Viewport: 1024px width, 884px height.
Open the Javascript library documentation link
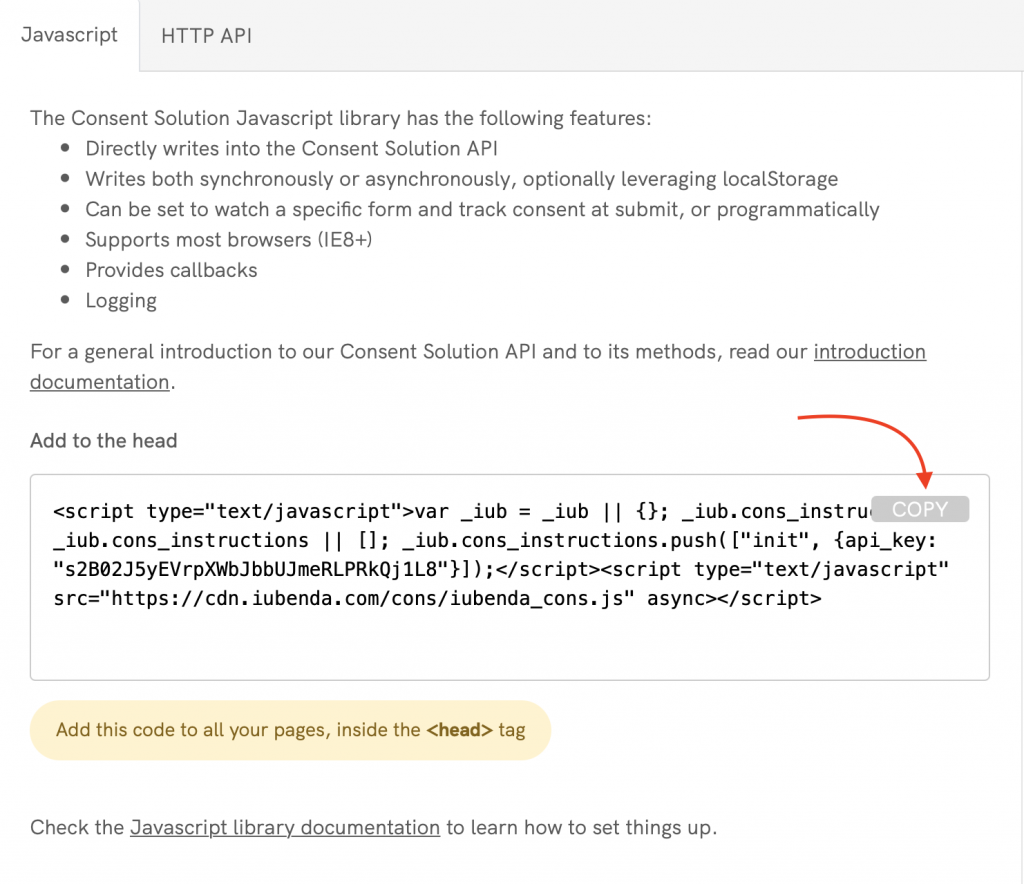pyautogui.click(x=285, y=827)
